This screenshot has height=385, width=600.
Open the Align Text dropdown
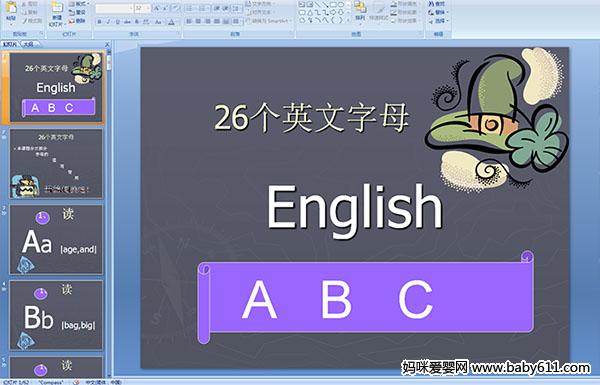click(261, 12)
